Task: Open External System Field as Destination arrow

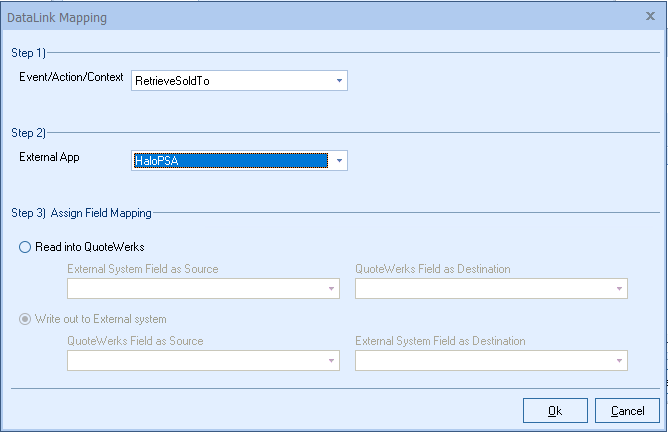Action: 618,361
